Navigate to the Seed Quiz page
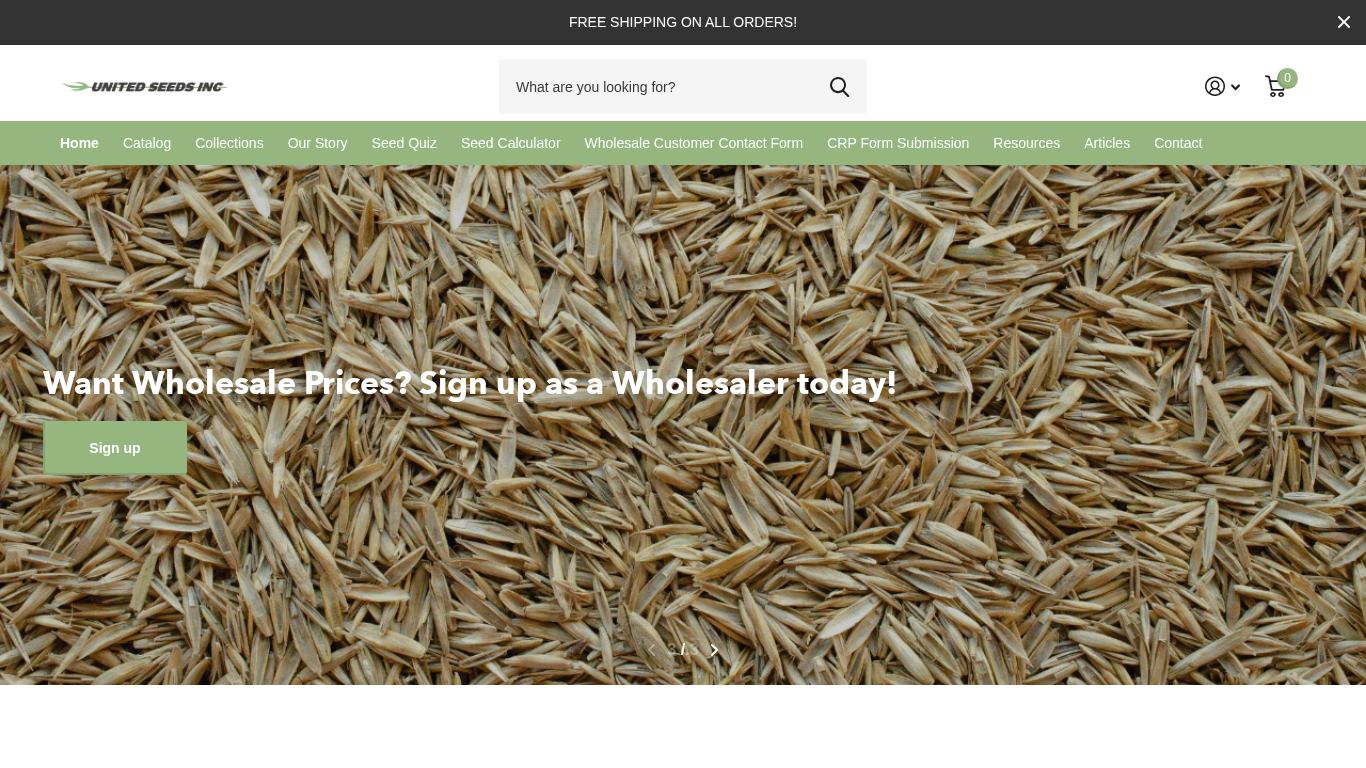The height and width of the screenshot is (768, 1366). point(404,143)
